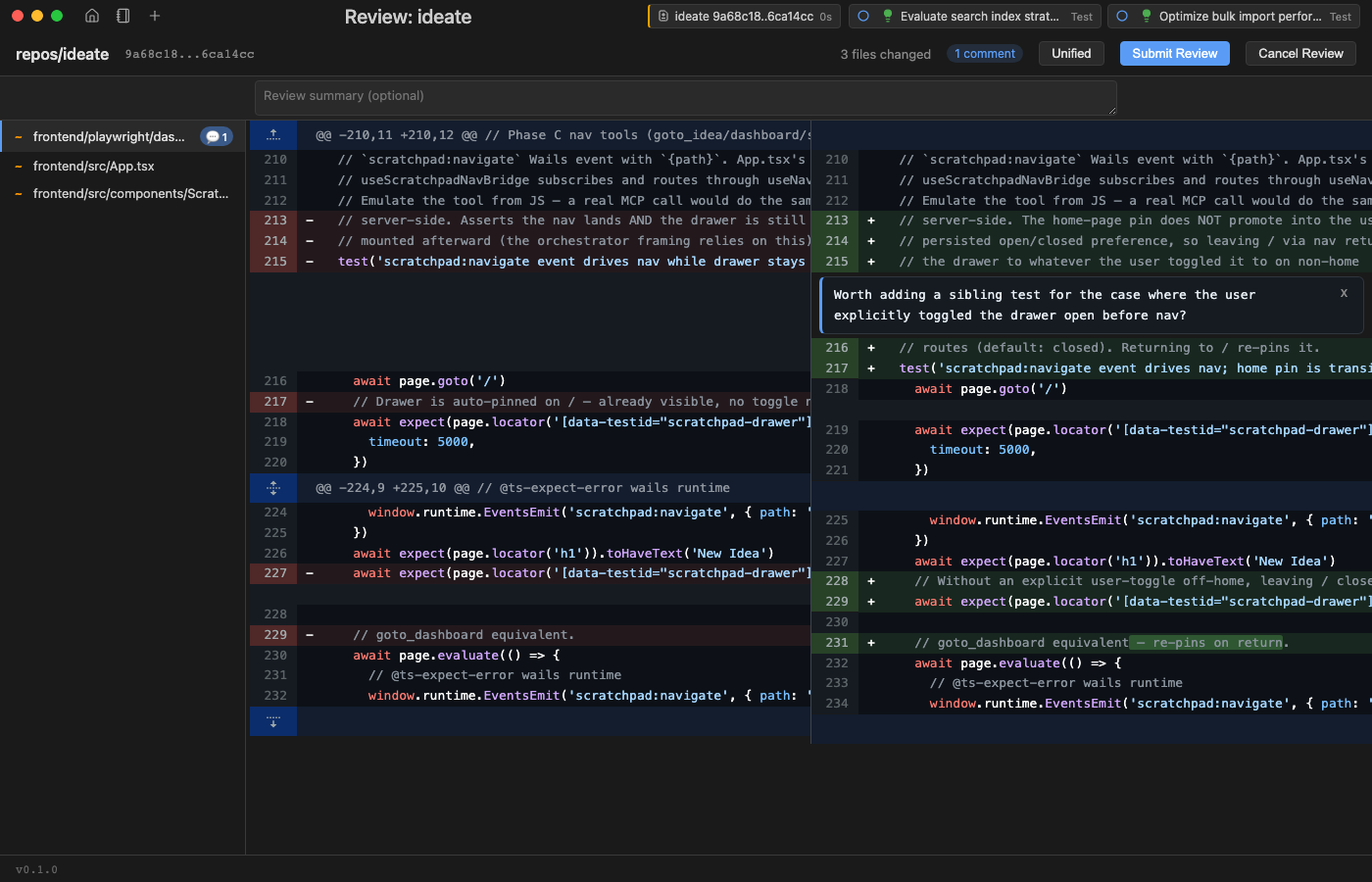
Task: Click left line number 229 deleted line
Action: [275, 635]
